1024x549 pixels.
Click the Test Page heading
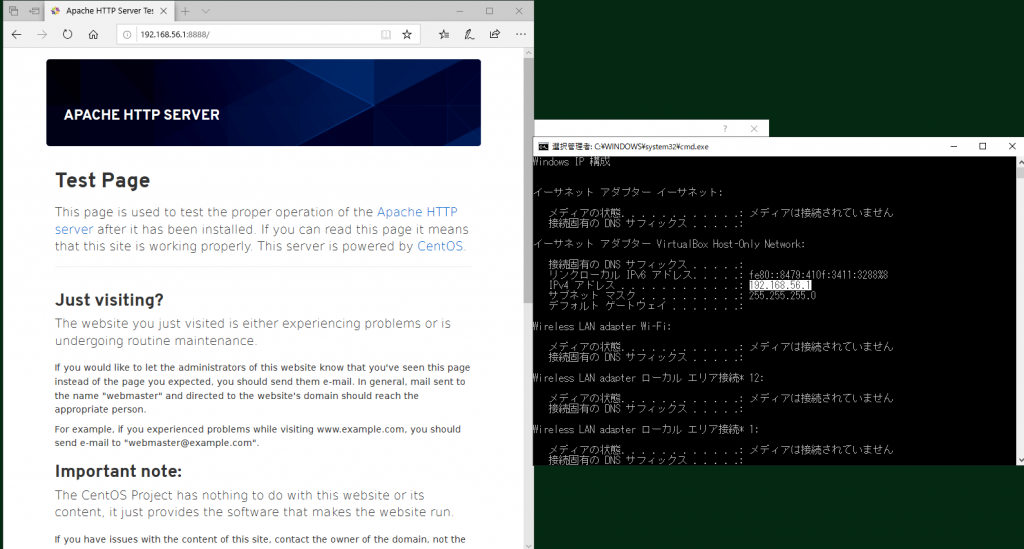coord(103,180)
